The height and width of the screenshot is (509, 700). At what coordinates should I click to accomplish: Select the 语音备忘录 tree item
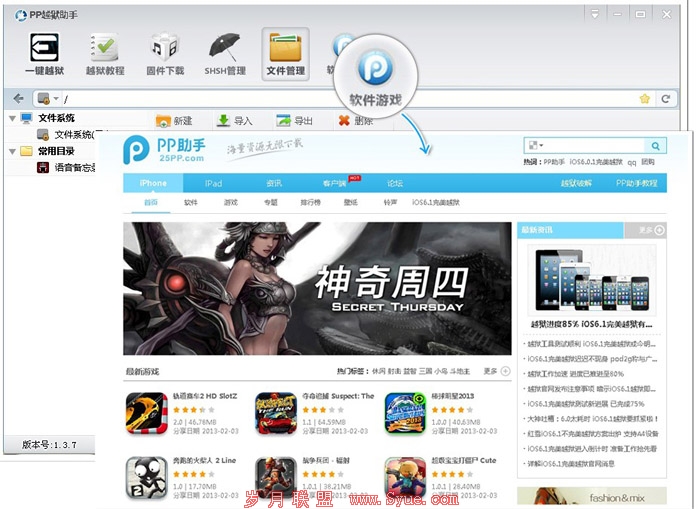tap(67, 167)
